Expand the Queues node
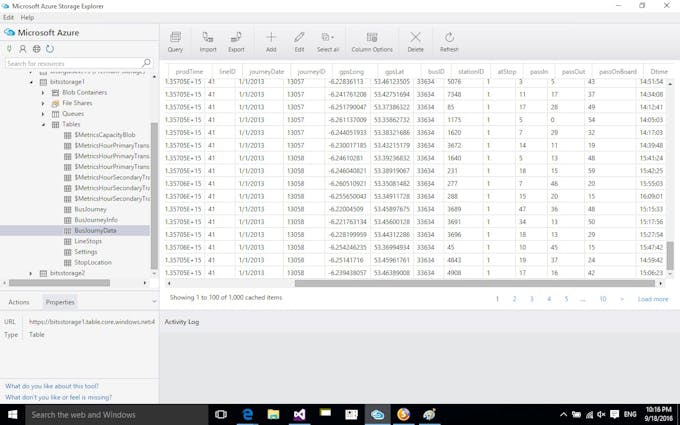Image resolution: width=680 pixels, height=425 pixels. click(x=43, y=114)
